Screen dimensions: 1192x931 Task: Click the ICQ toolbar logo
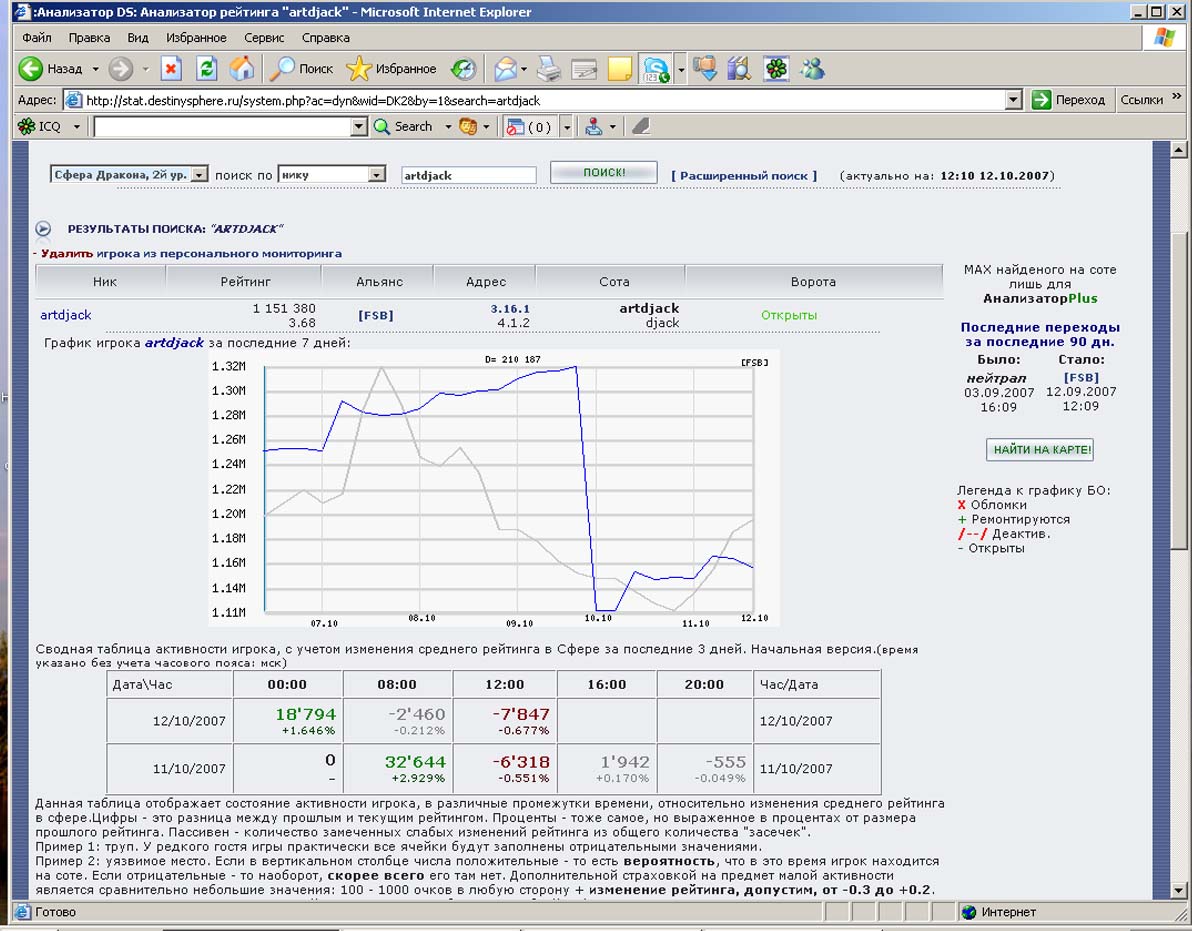(40, 127)
